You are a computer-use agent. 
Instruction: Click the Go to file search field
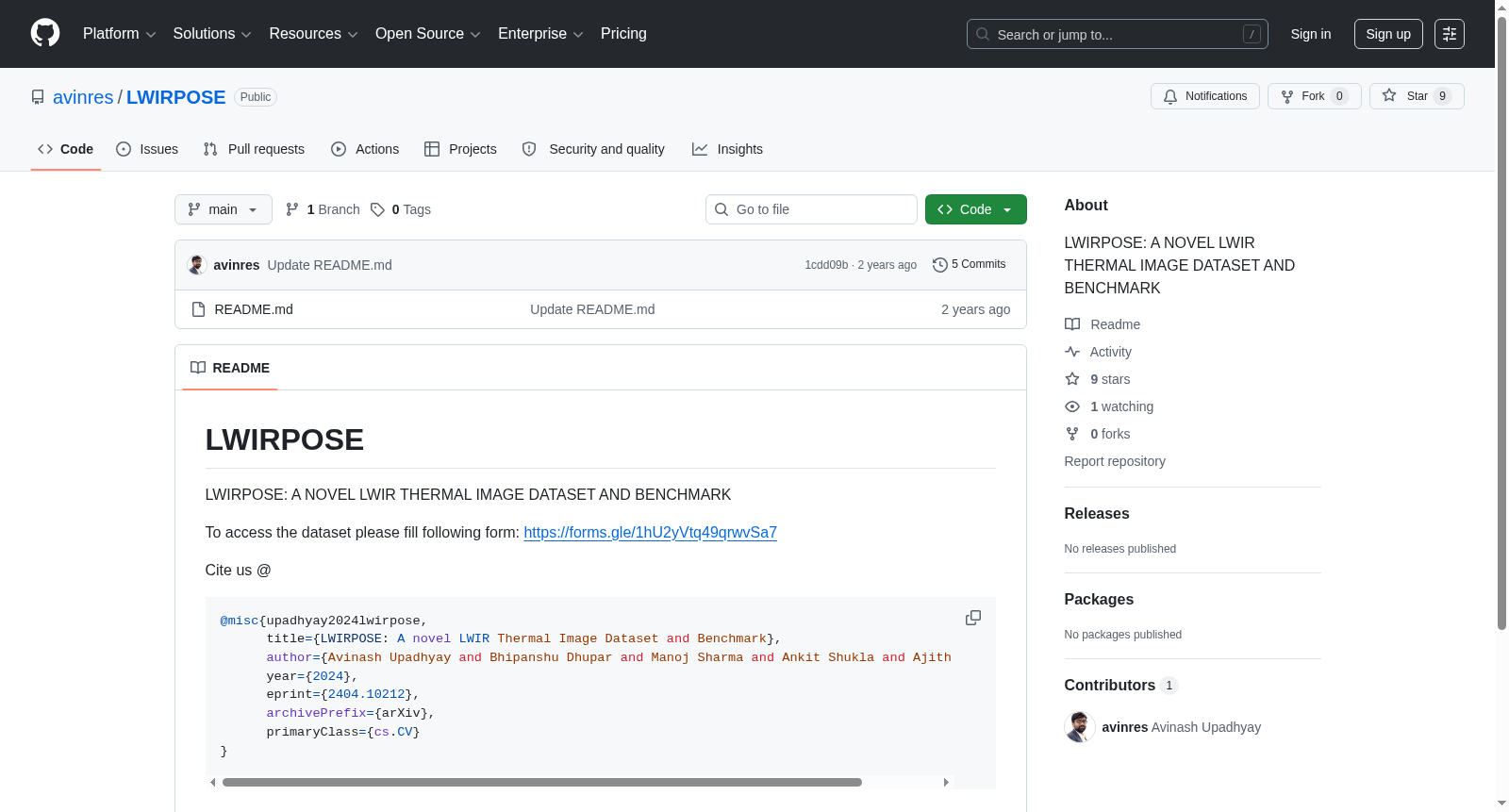point(811,209)
